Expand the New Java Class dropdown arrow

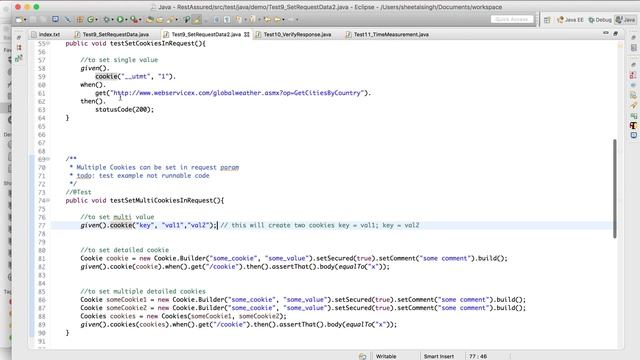96,20
